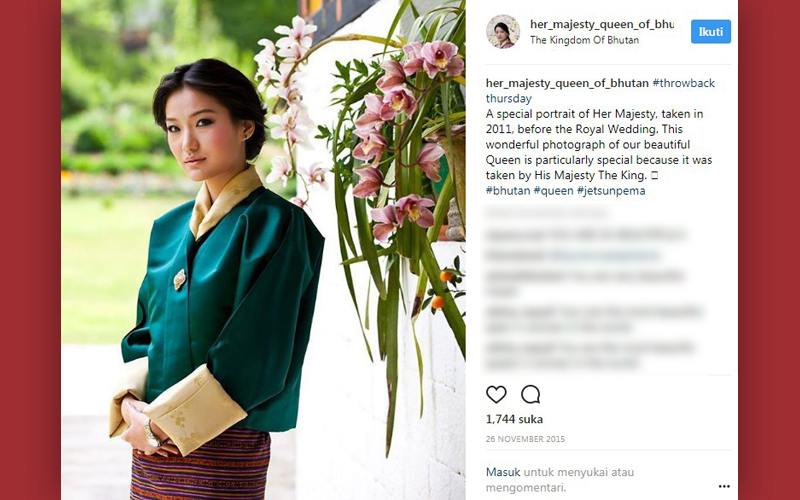Open her_majesty_queen_of_bhu username in header

602,24
